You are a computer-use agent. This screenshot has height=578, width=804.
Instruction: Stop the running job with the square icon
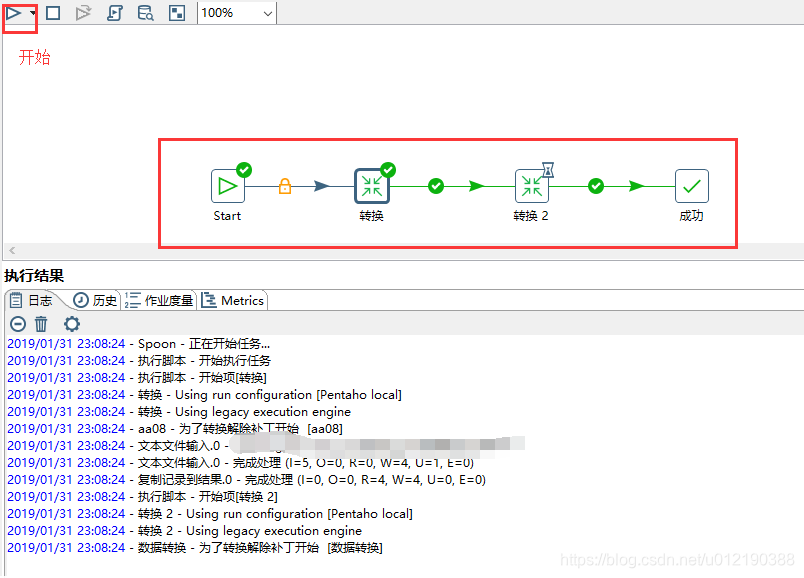(53, 13)
